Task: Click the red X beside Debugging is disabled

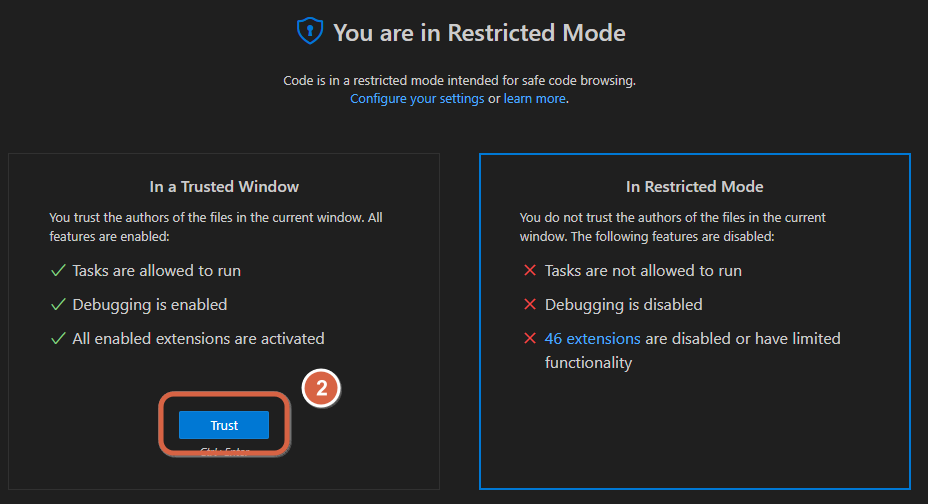Action: [530, 304]
